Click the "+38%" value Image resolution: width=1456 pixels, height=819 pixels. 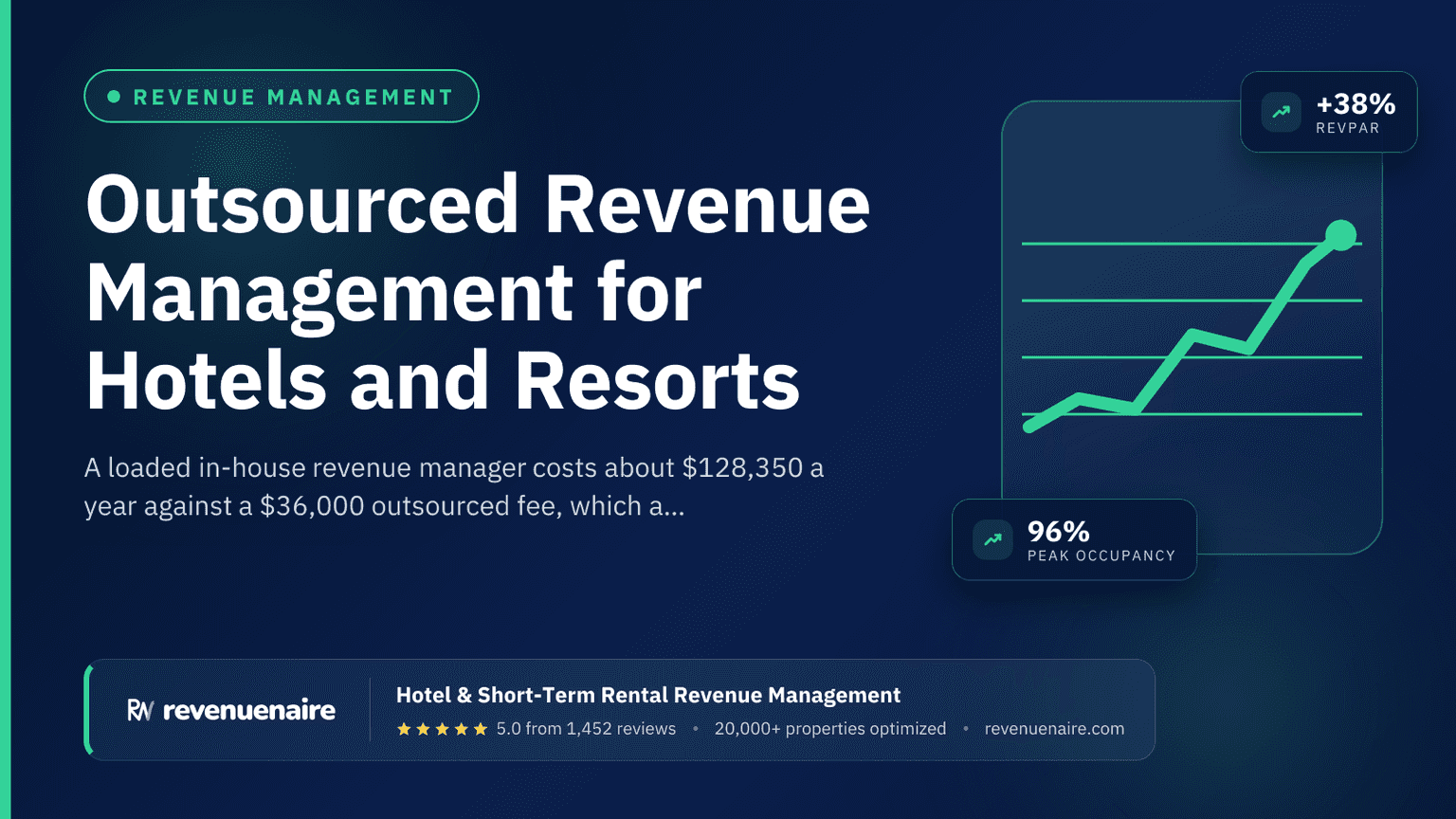(1356, 103)
